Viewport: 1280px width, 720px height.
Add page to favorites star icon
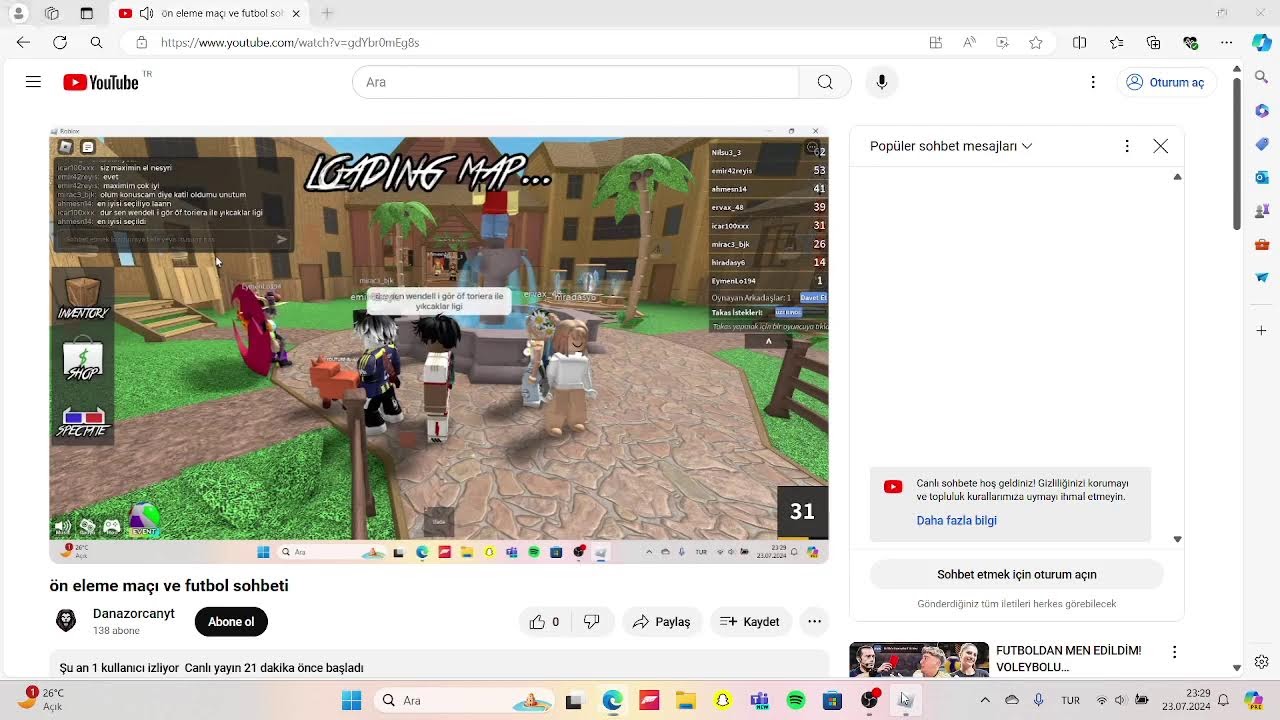tap(1036, 42)
